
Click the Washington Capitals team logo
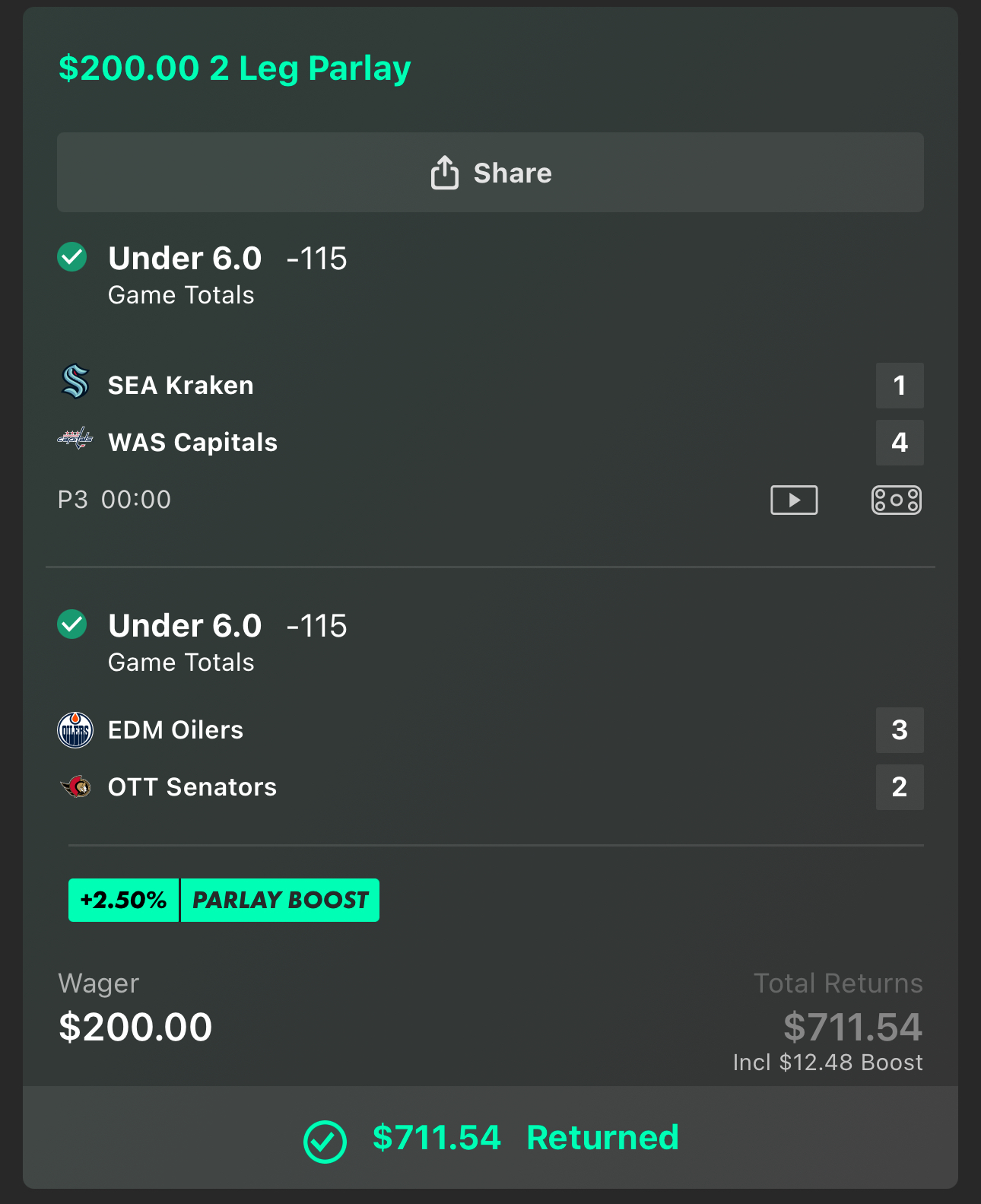(75, 439)
